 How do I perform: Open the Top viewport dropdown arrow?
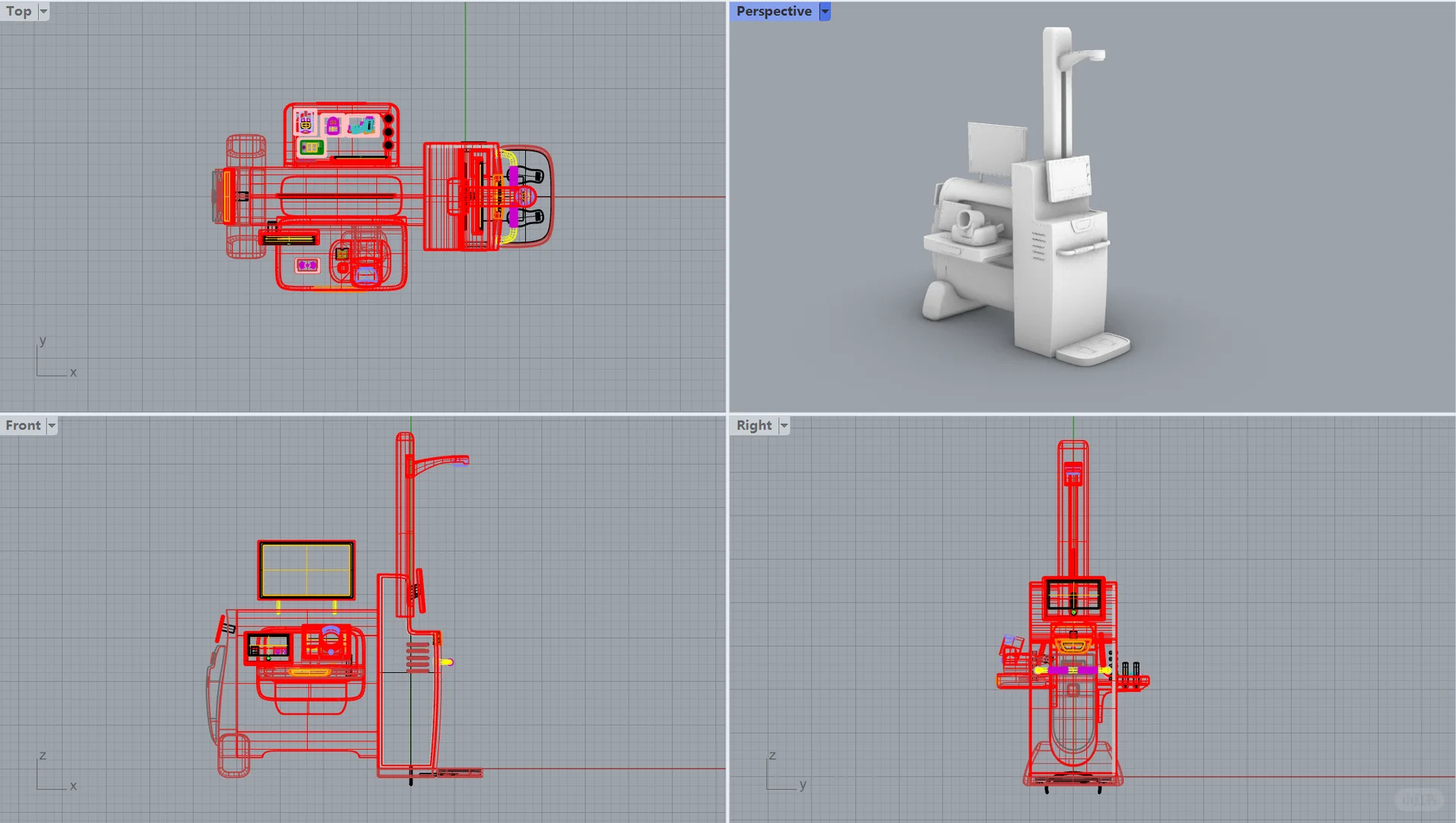43,11
